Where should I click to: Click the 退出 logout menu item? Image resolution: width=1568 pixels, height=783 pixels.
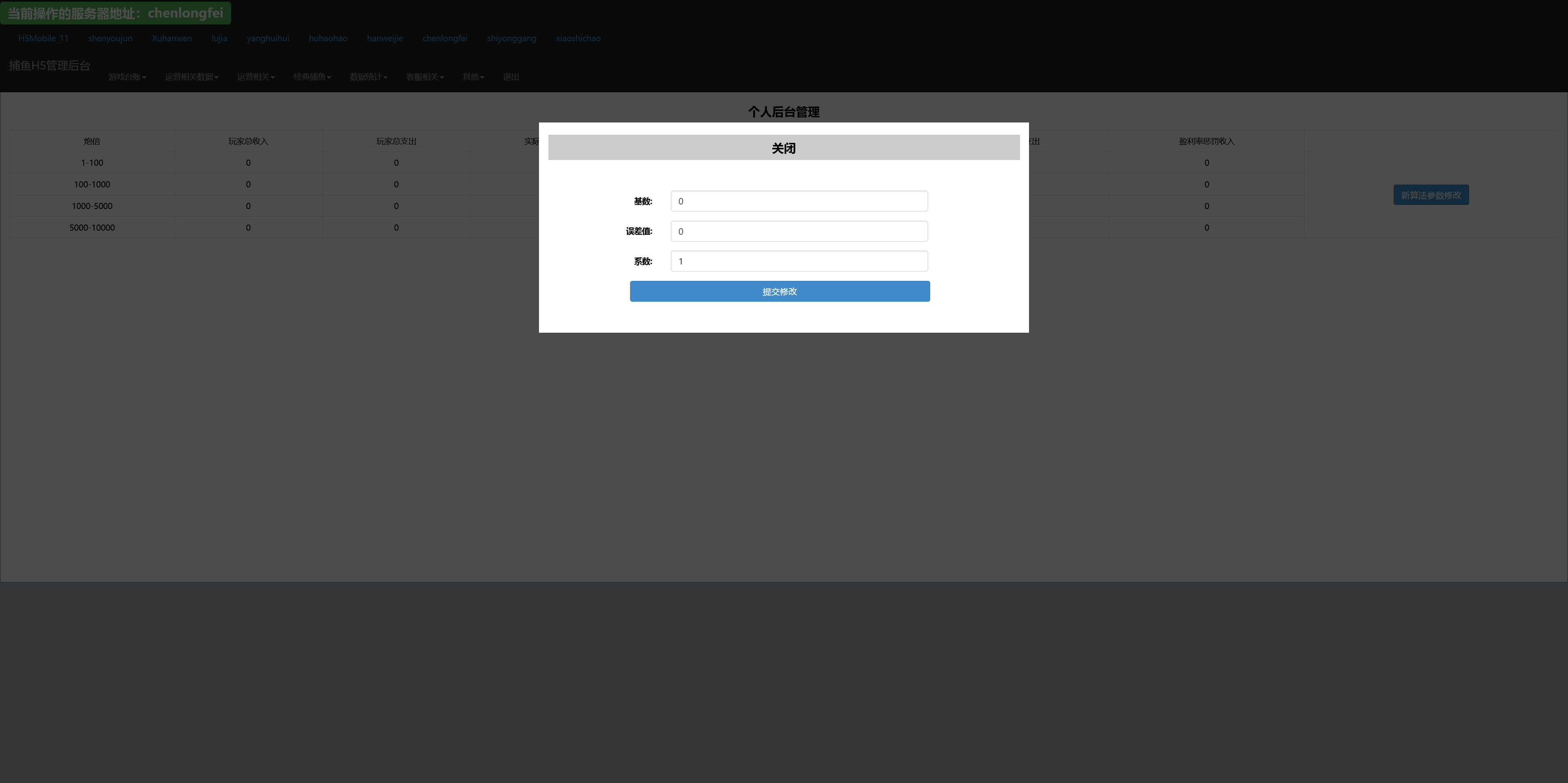[511, 77]
